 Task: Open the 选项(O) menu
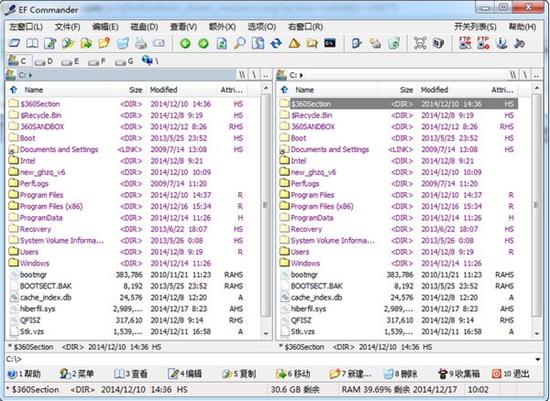[262, 27]
